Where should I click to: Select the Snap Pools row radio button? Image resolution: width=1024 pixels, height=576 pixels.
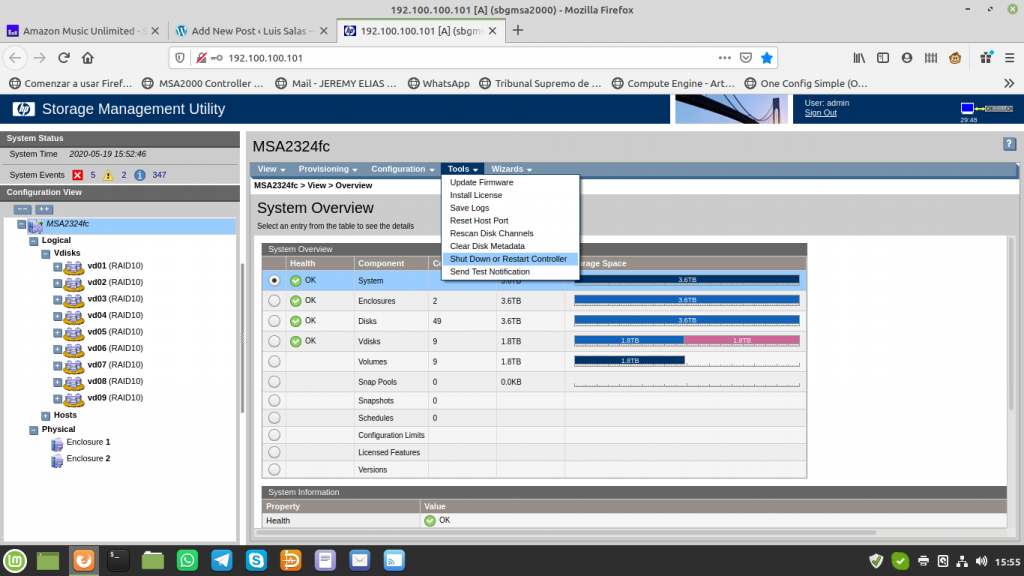coord(274,381)
